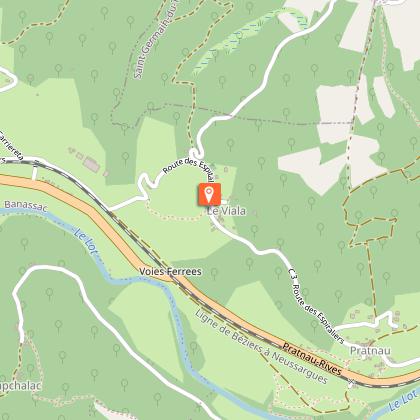Select the Banassac label near the river
The width and height of the screenshot is (420, 420).
[x=26, y=206]
